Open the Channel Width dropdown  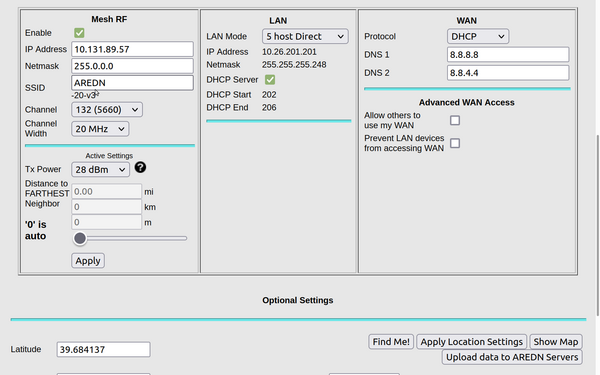coord(100,129)
